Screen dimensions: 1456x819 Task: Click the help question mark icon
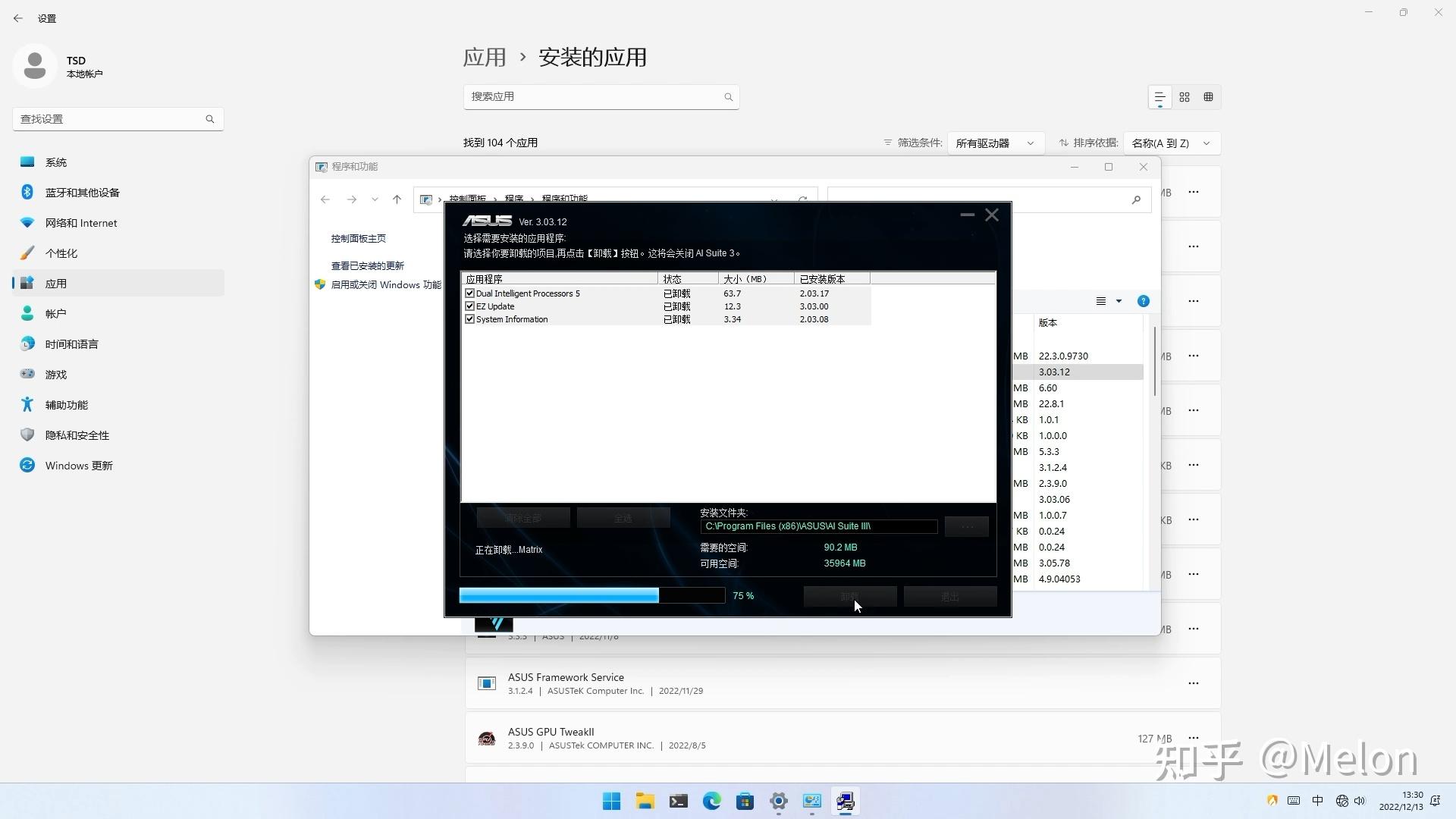click(x=1143, y=301)
